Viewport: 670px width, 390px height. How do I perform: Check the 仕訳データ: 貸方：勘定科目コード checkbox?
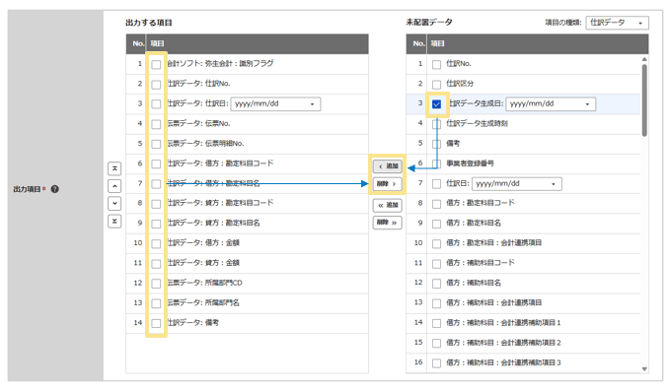coord(156,204)
